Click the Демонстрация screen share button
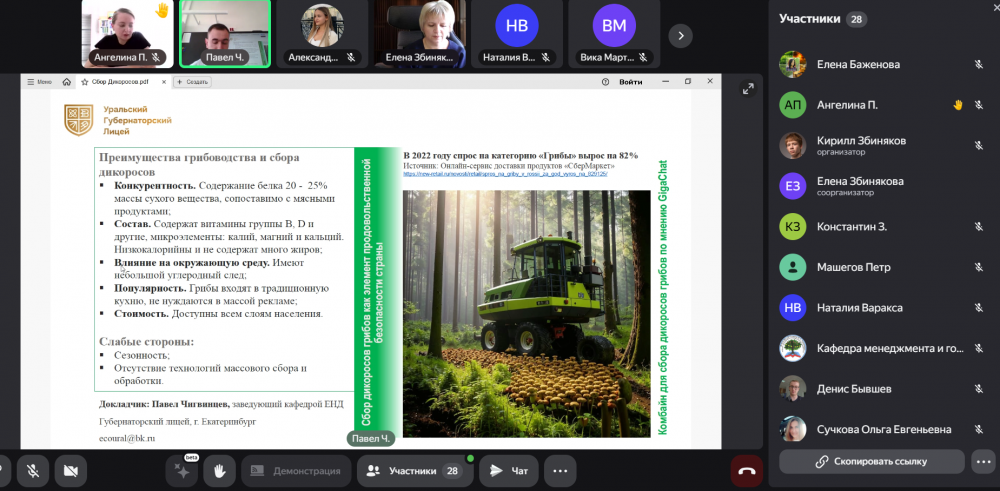 [296, 470]
